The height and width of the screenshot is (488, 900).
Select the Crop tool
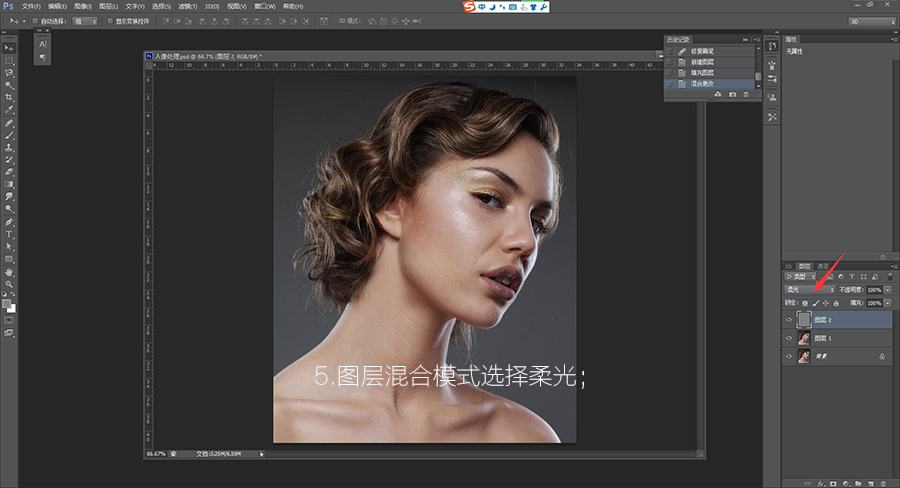coord(10,98)
